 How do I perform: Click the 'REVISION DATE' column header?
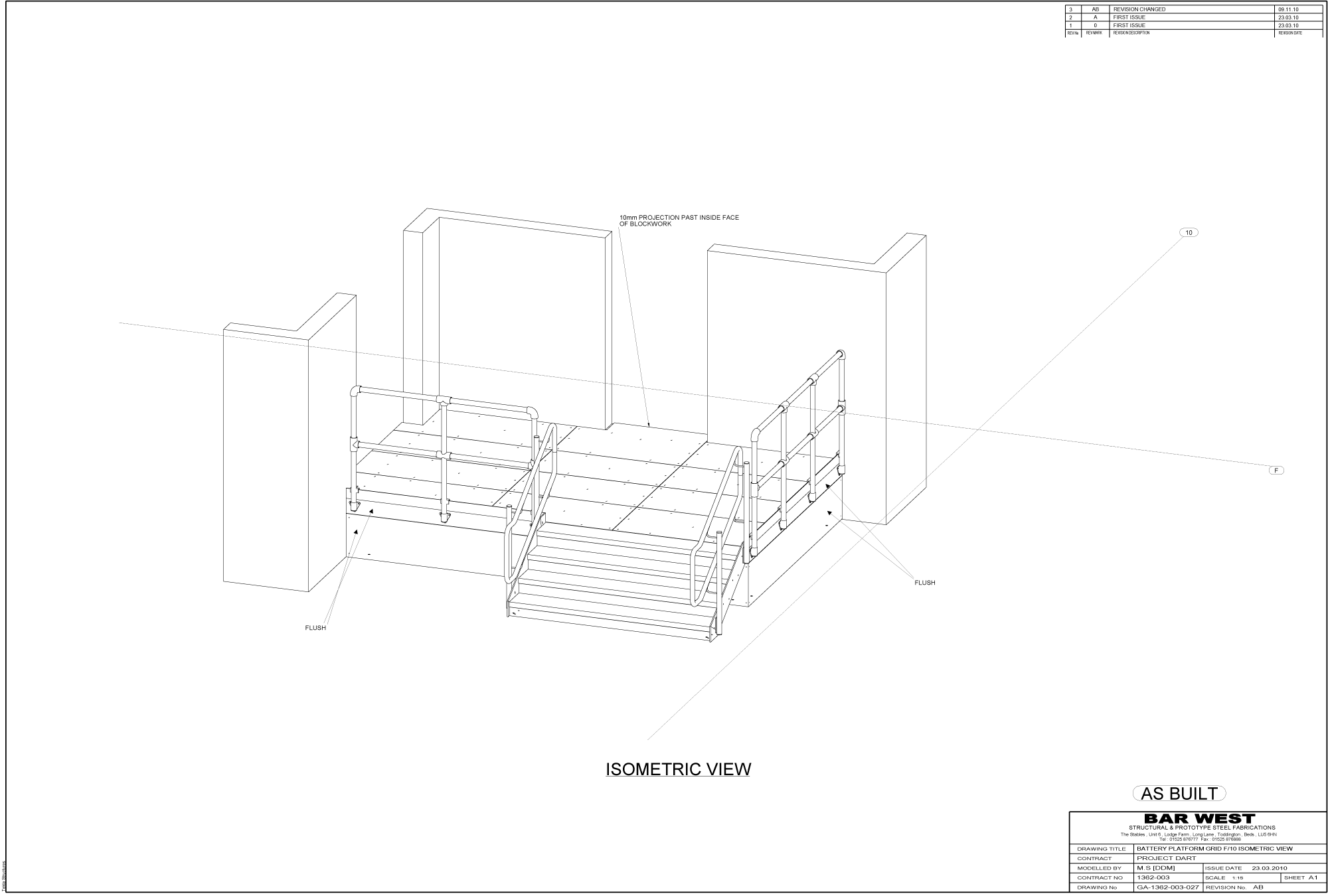[1290, 33]
